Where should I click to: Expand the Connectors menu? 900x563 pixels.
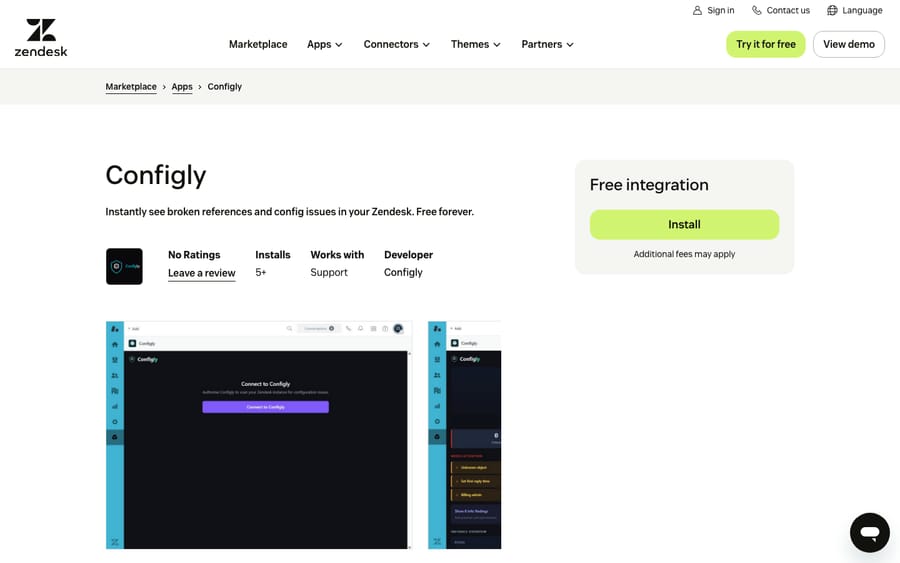[396, 44]
